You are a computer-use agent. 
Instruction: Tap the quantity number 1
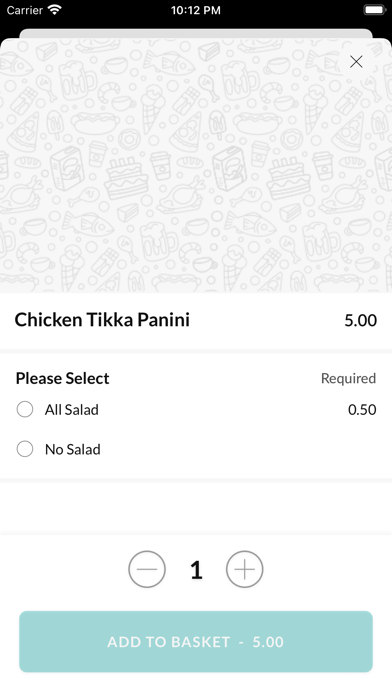pos(196,570)
